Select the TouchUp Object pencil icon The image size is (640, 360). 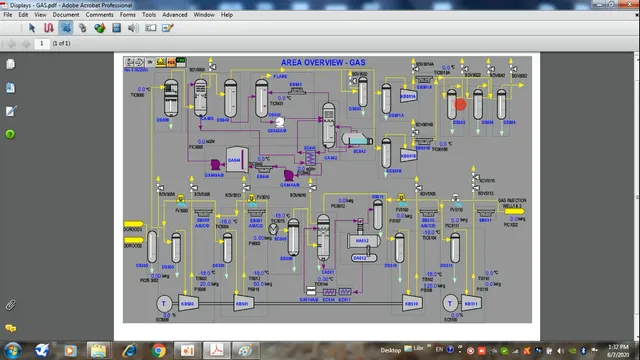pos(168,28)
